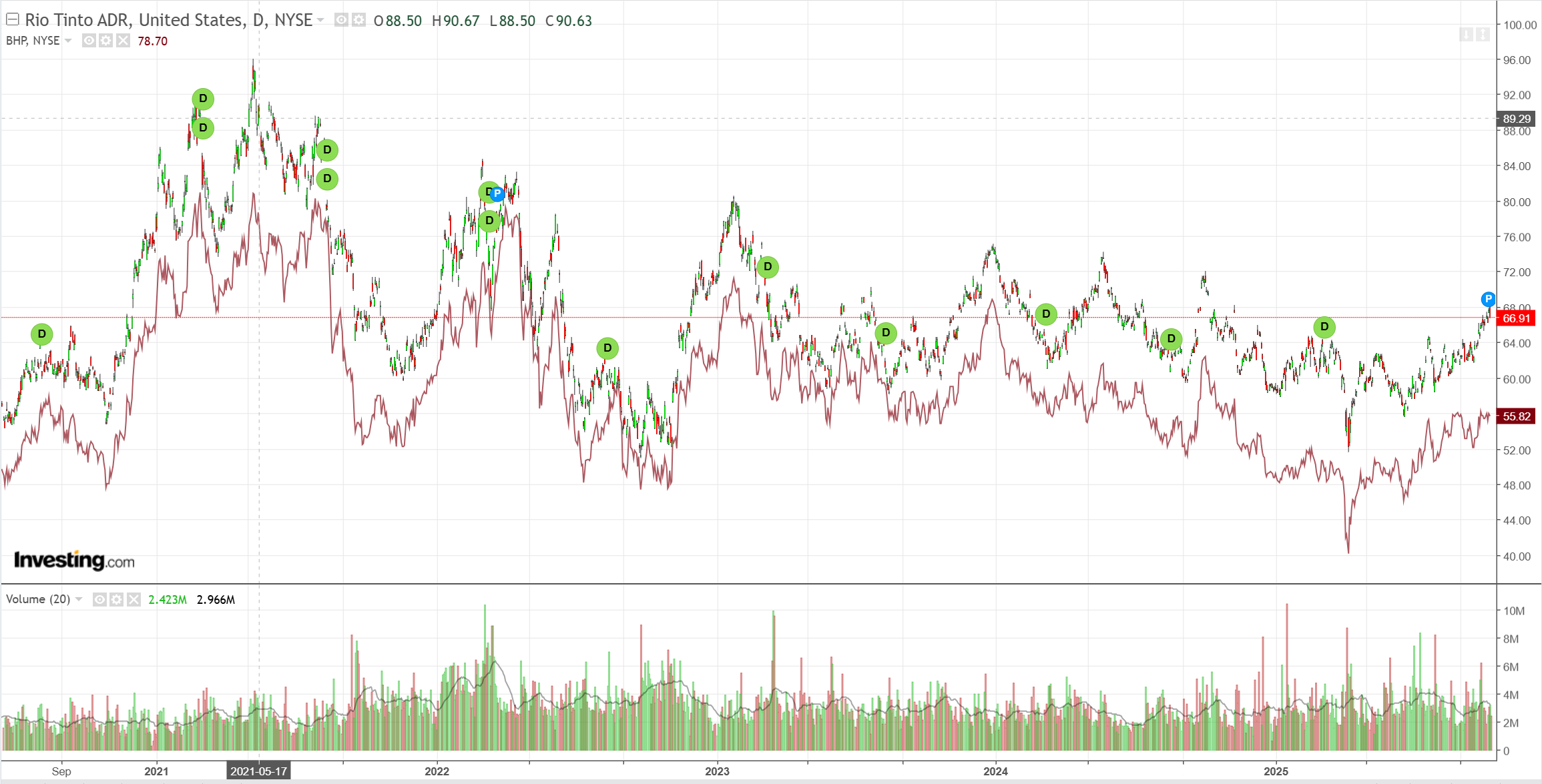Image resolution: width=1542 pixels, height=784 pixels.
Task: Open Rio Tinto ADR series dropdown arrow
Action: coord(320,20)
